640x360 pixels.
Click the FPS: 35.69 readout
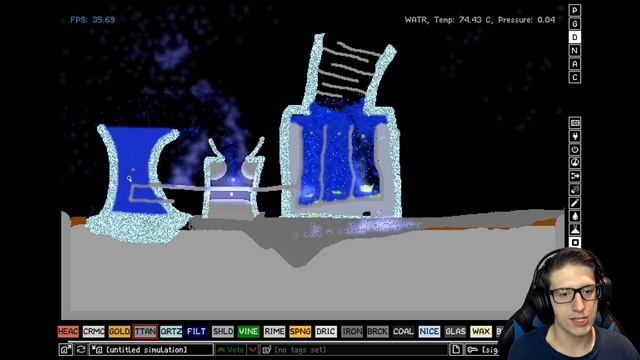(93, 20)
